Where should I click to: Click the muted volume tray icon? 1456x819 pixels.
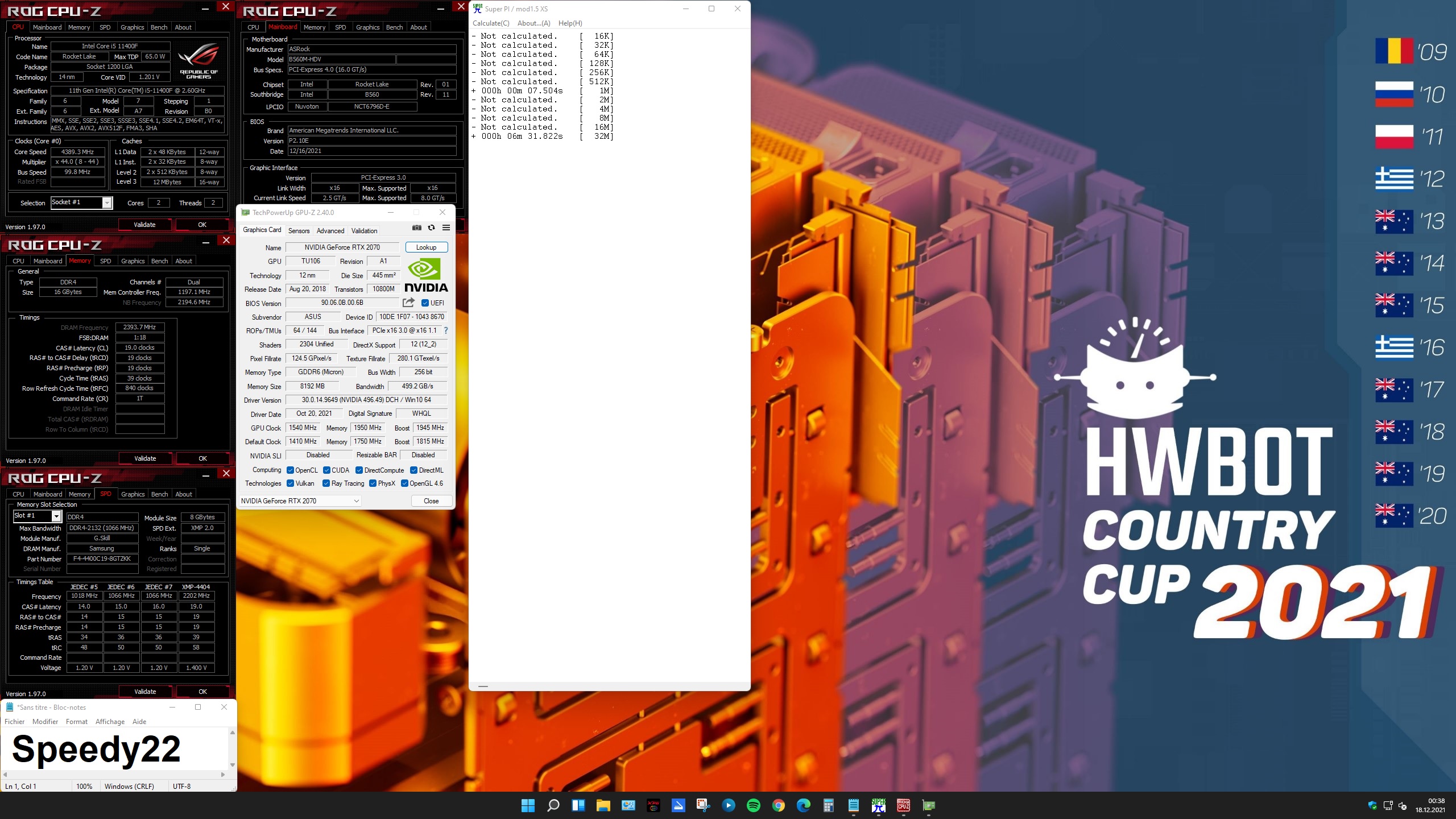(x=1403, y=805)
